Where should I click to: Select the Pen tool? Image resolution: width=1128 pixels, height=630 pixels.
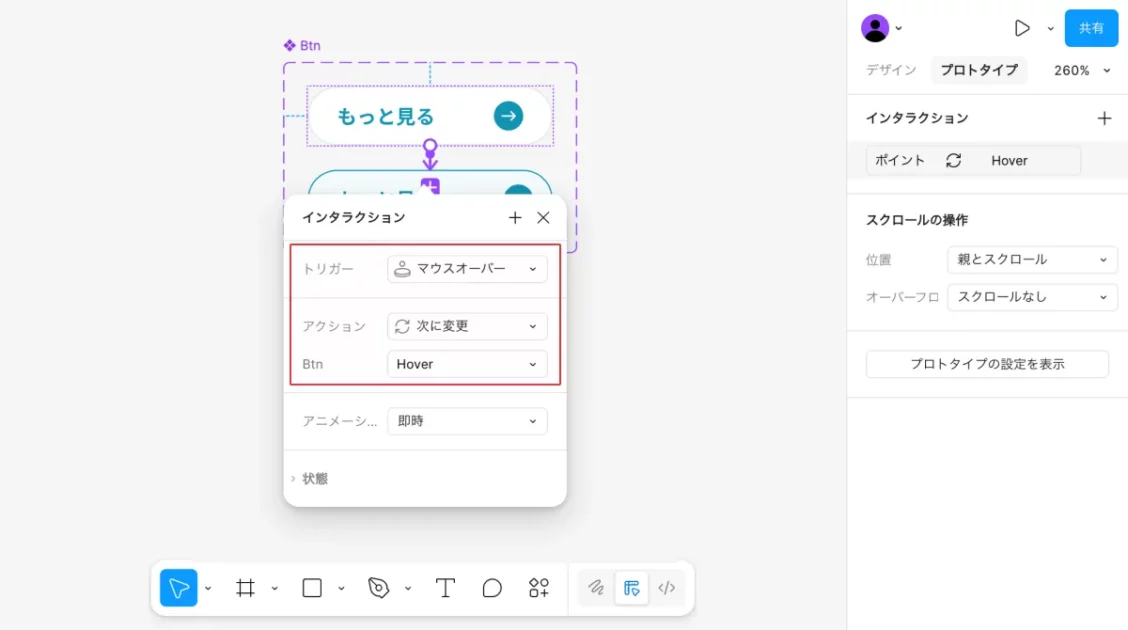pos(379,588)
